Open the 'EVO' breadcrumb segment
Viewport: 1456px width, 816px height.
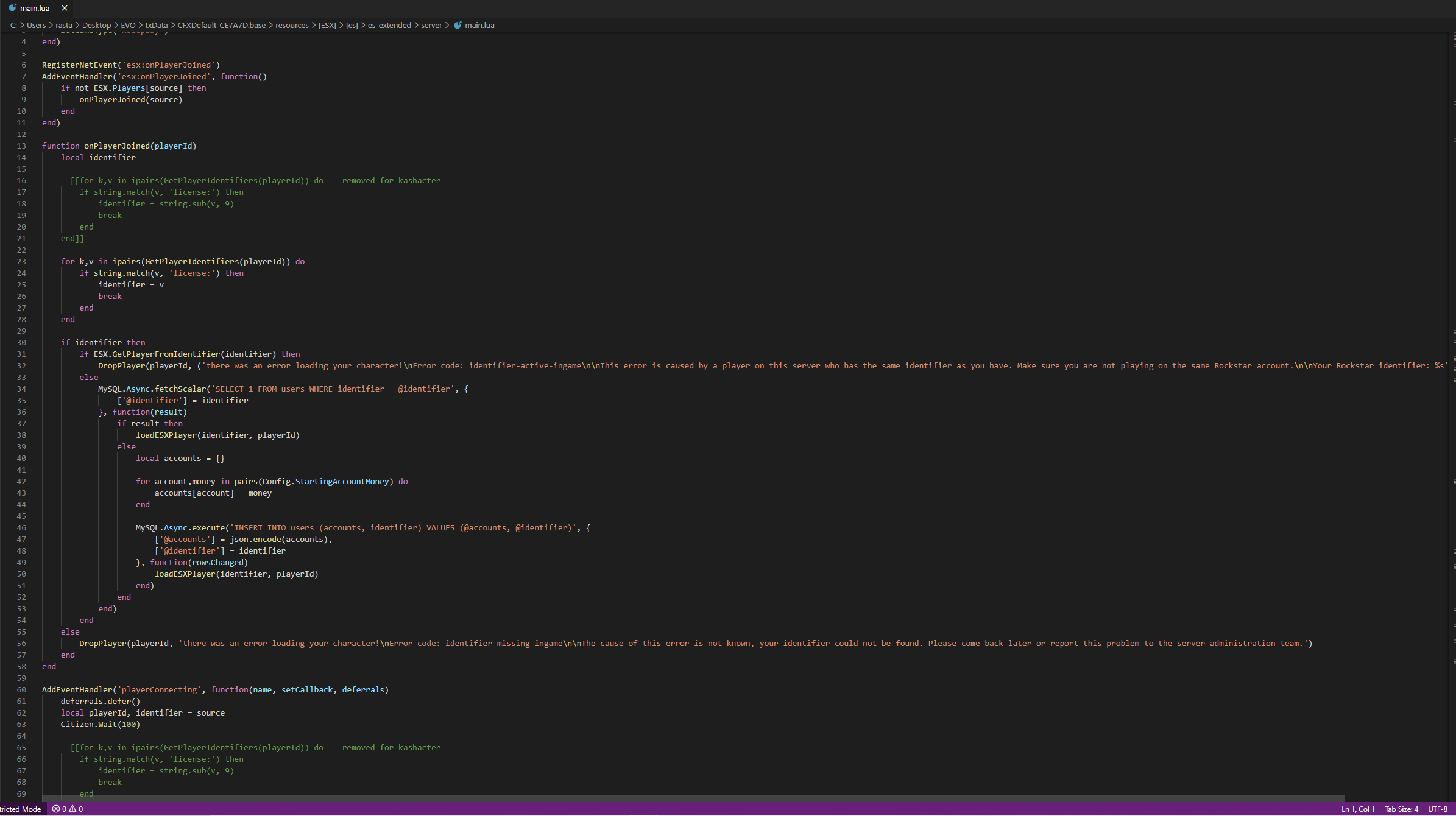(128, 25)
